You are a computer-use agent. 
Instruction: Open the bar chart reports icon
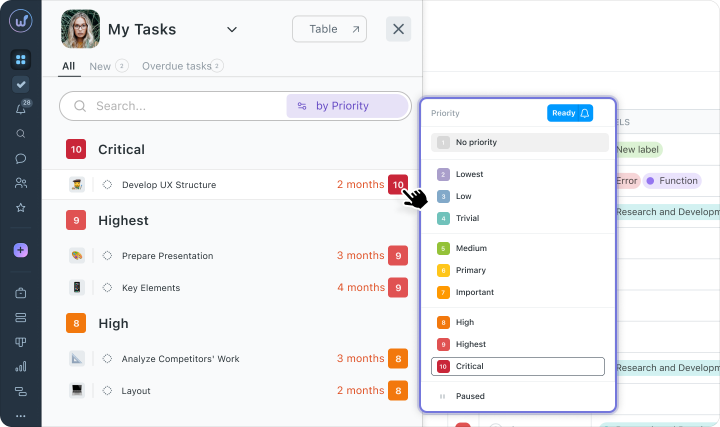[x=21, y=366]
